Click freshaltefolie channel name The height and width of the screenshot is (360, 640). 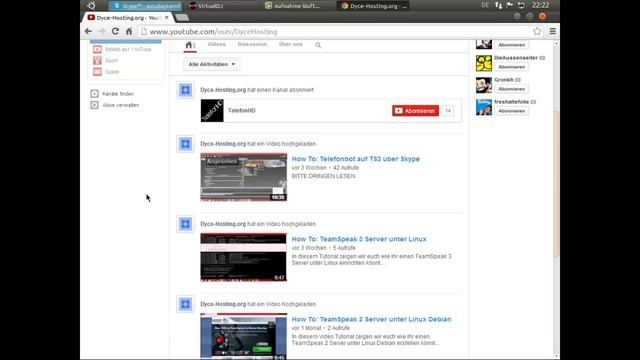(511, 102)
